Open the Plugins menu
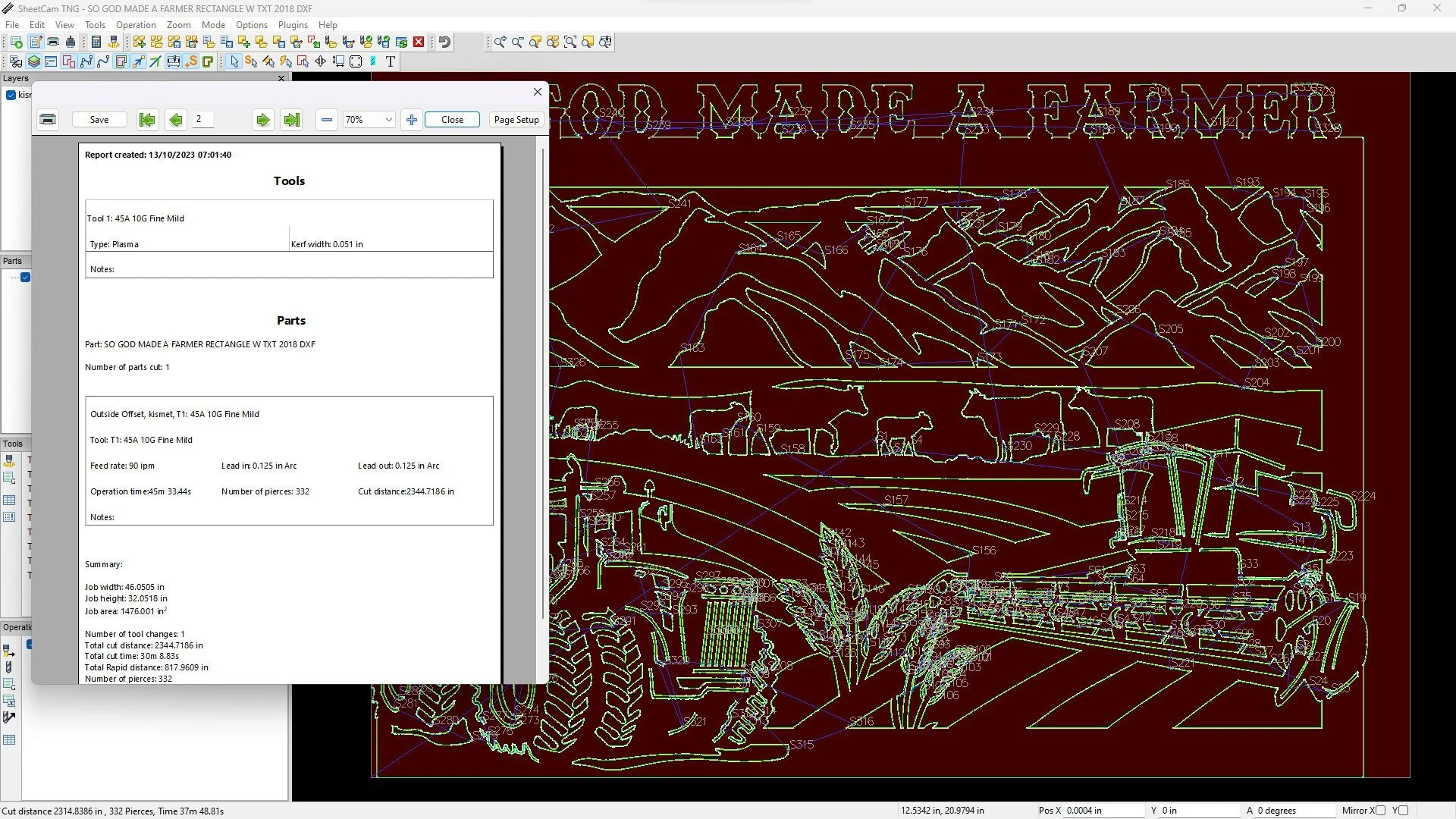The image size is (1456, 819). 293,25
